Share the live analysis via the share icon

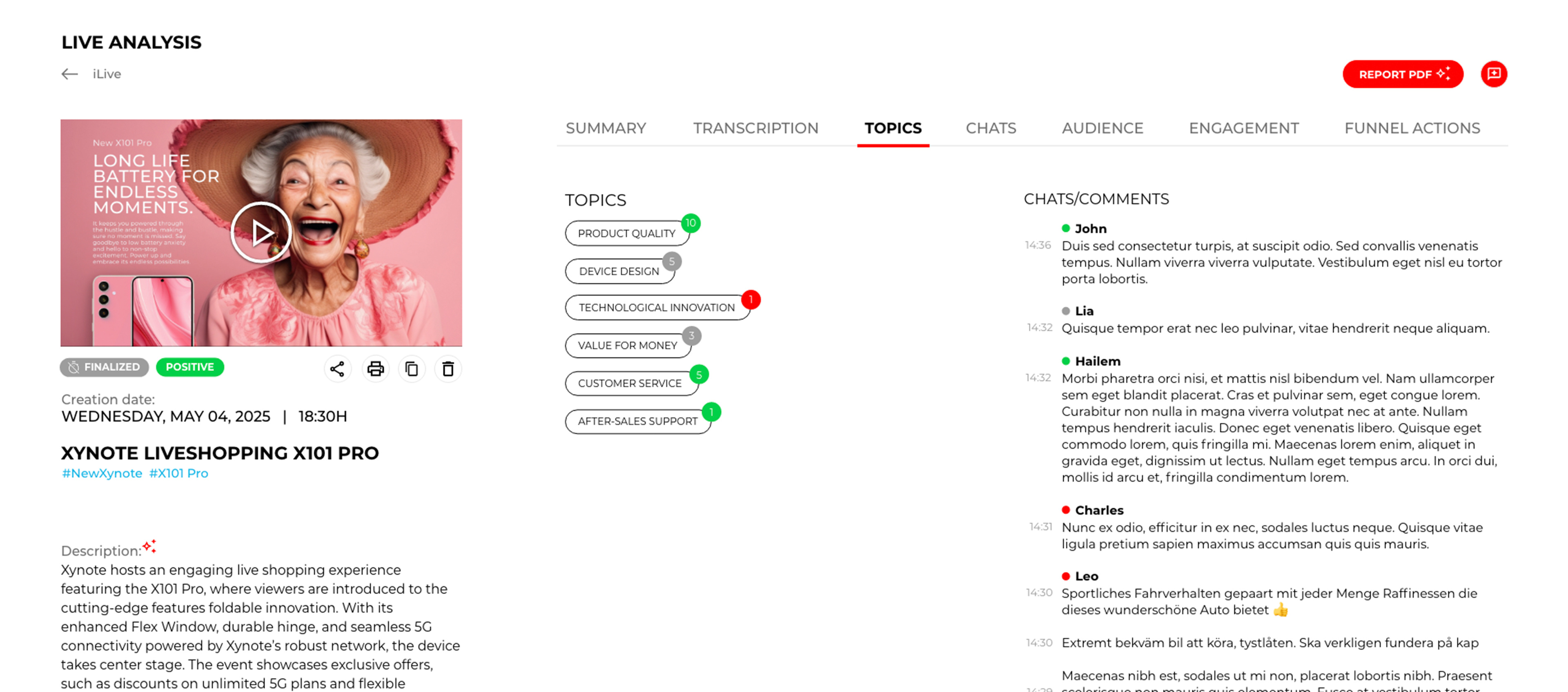click(339, 368)
